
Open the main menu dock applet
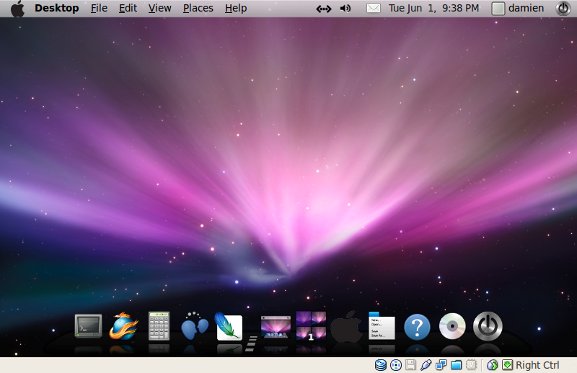[x=382, y=326]
